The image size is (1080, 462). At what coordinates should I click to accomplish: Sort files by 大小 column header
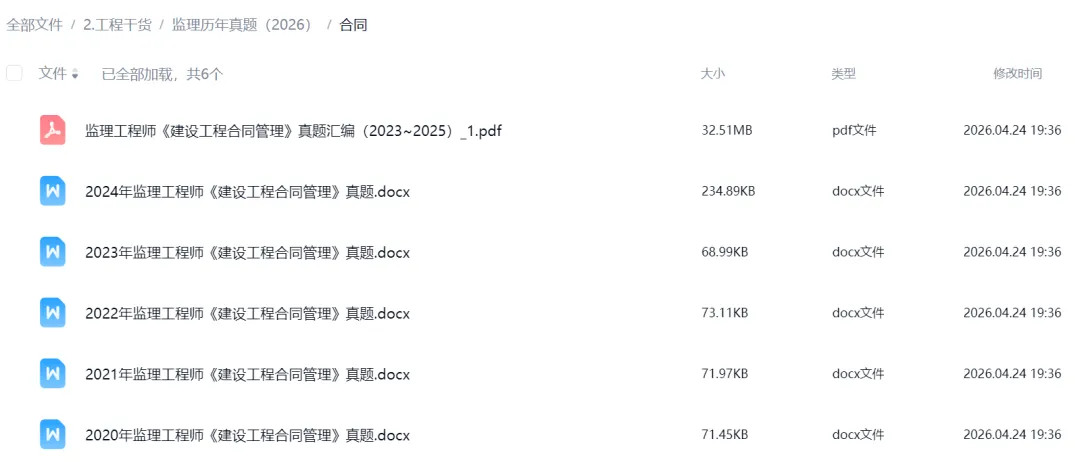tap(713, 74)
